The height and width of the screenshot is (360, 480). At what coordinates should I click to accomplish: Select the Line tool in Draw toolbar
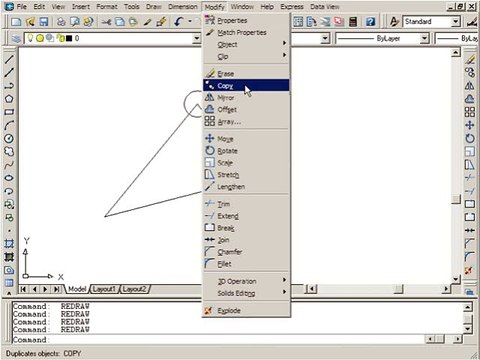[x=9, y=60]
